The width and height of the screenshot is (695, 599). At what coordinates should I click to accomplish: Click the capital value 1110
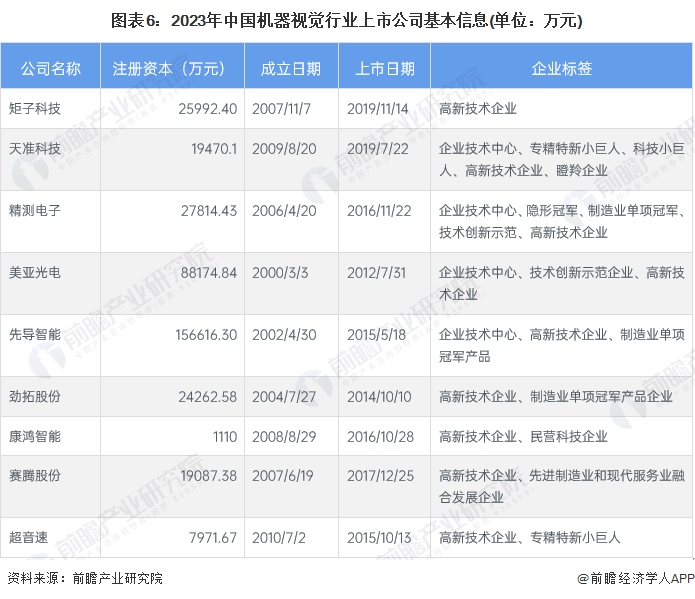pyautogui.click(x=225, y=436)
